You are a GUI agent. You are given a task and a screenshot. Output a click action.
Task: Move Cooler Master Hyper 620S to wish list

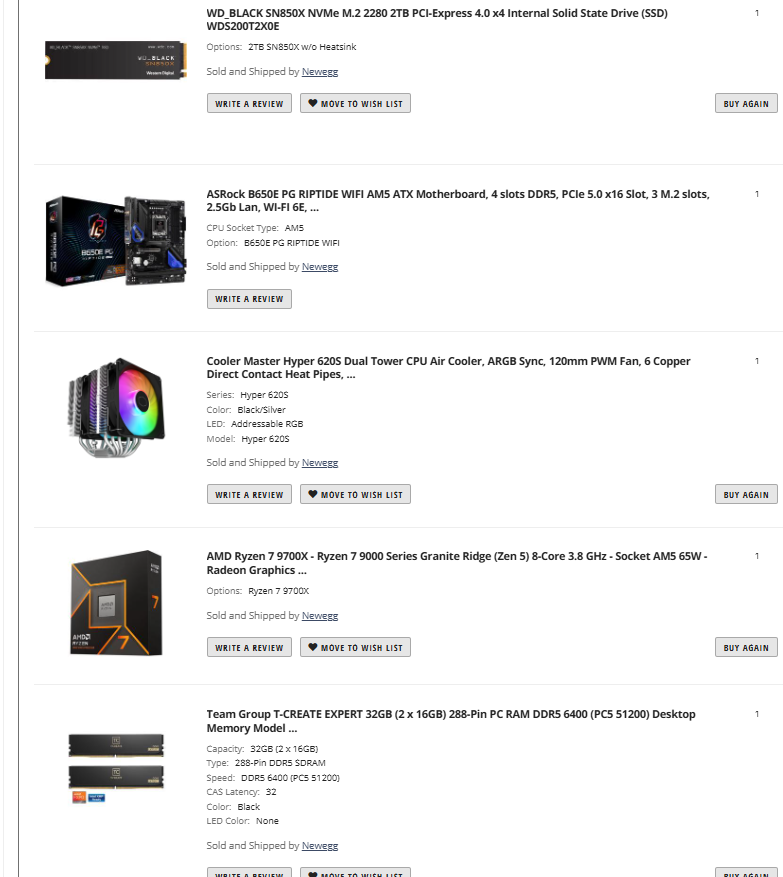(x=355, y=494)
